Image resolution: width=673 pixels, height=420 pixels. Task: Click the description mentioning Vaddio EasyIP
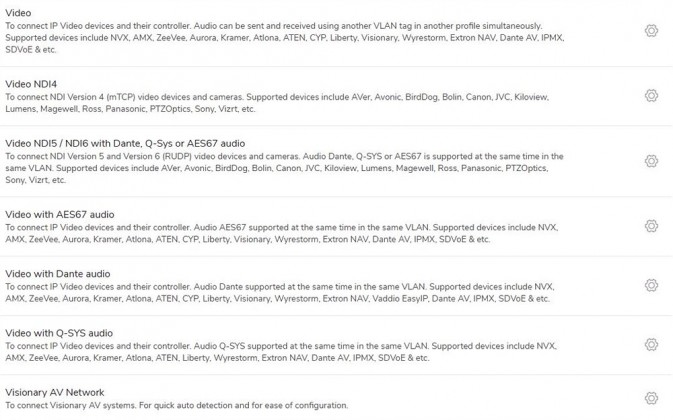click(x=280, y=293)
